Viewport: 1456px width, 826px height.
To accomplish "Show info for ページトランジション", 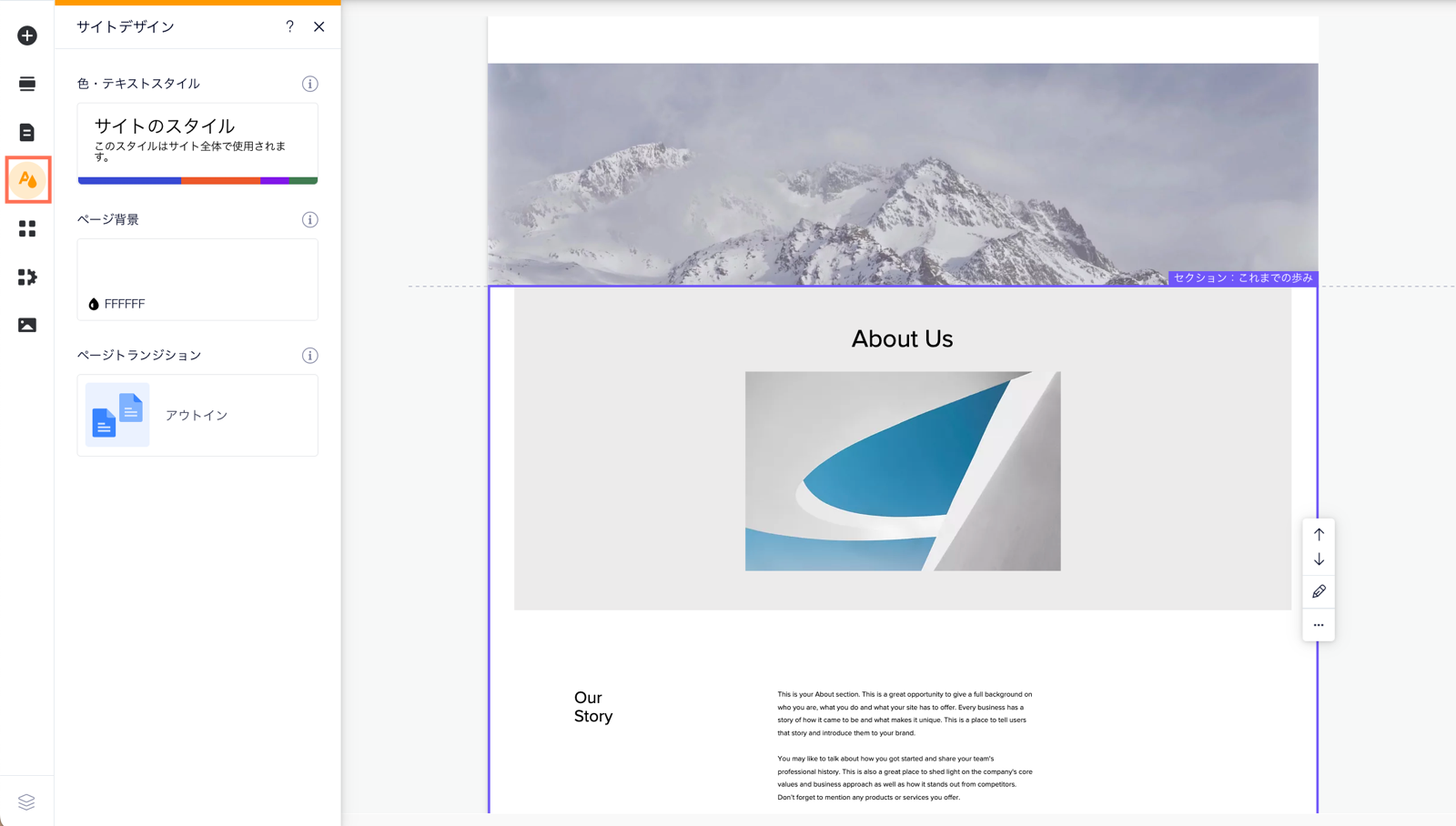I will [x=310, y=356].
